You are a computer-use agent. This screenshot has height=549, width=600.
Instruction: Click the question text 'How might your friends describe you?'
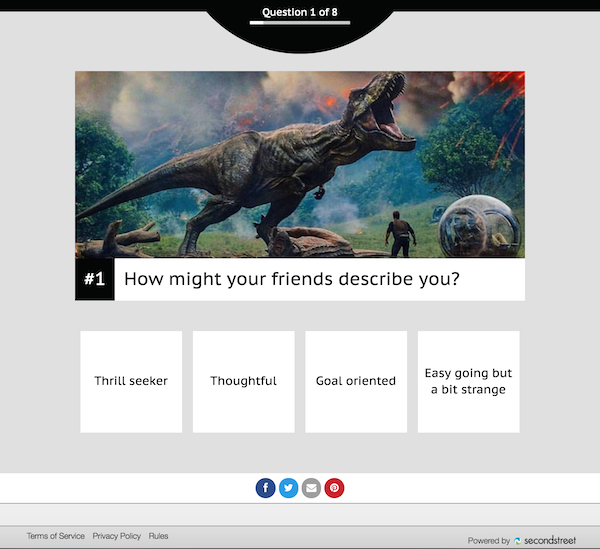coord(292,279)
